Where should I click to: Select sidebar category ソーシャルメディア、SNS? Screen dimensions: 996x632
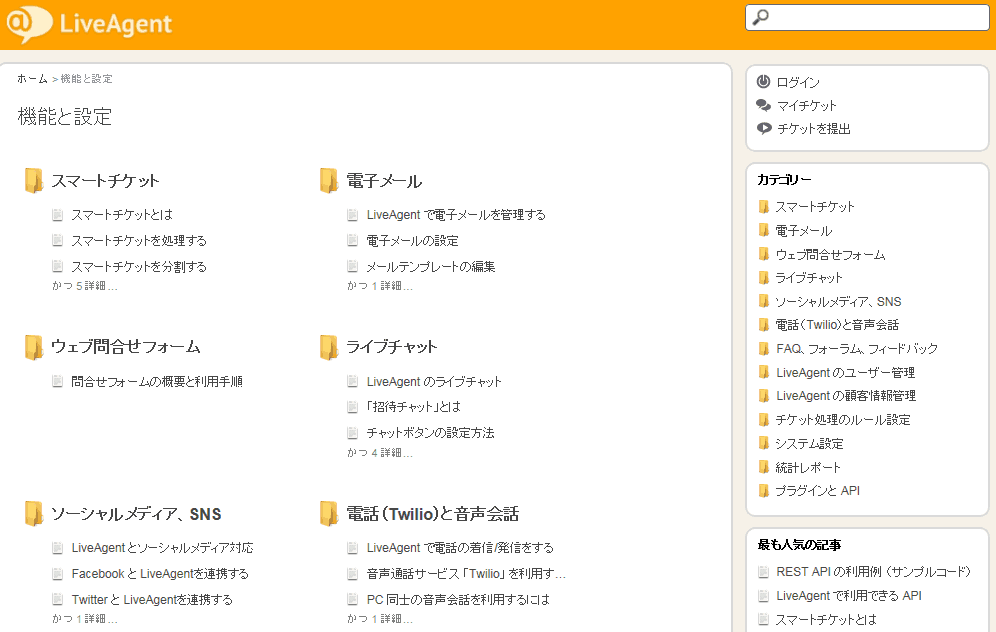click(838, 302)
